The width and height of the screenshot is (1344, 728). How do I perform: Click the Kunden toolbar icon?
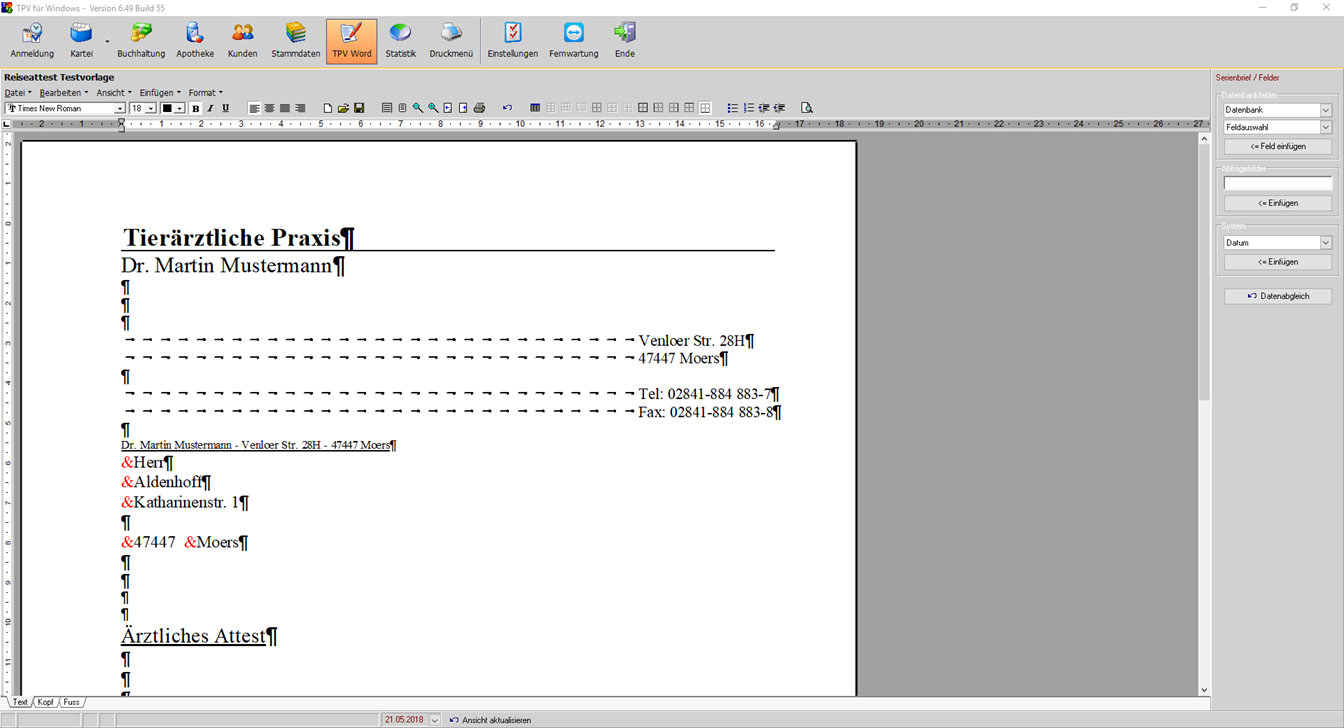point(242,41)
